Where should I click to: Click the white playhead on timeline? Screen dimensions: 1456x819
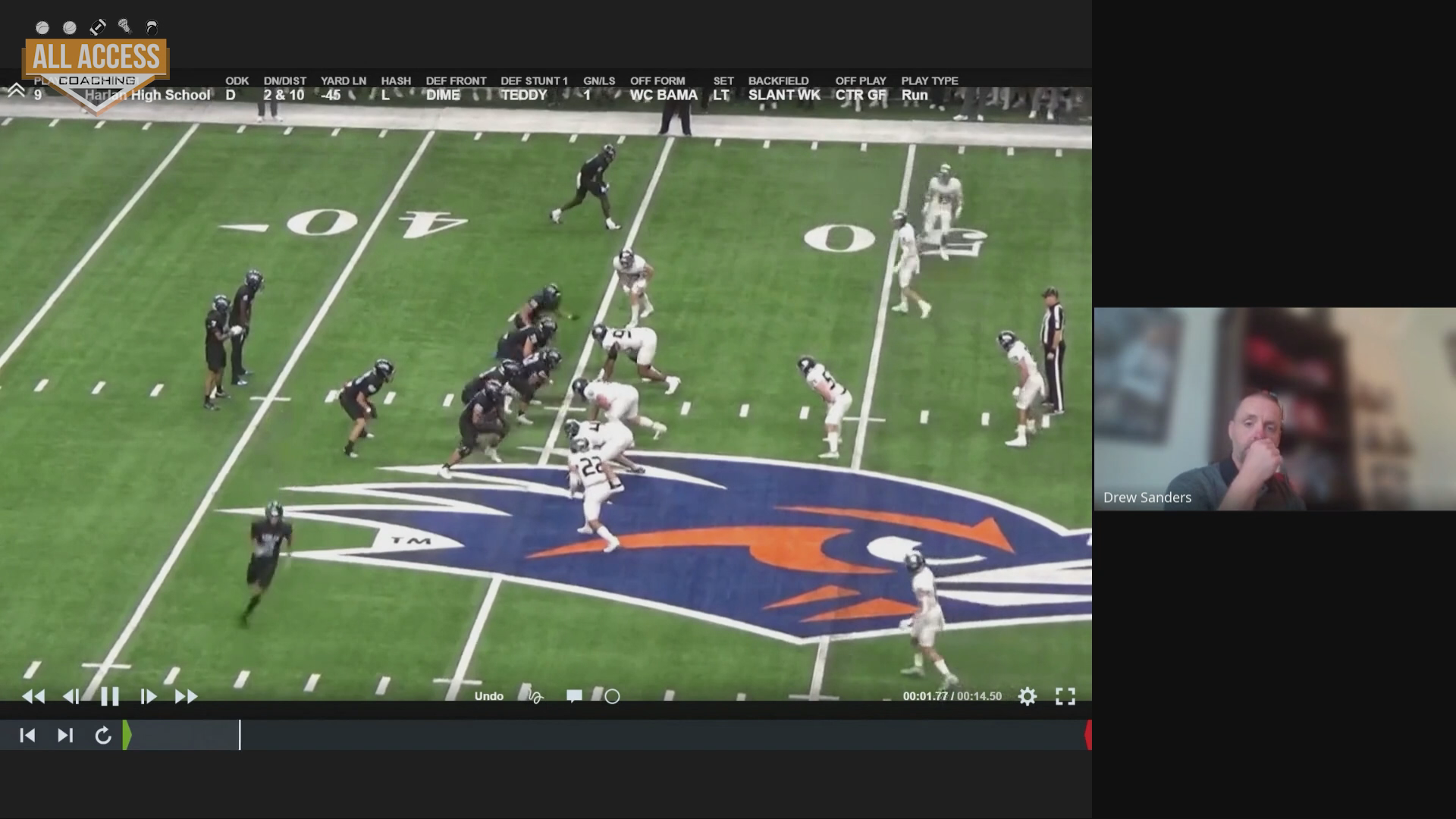(240, 735)
